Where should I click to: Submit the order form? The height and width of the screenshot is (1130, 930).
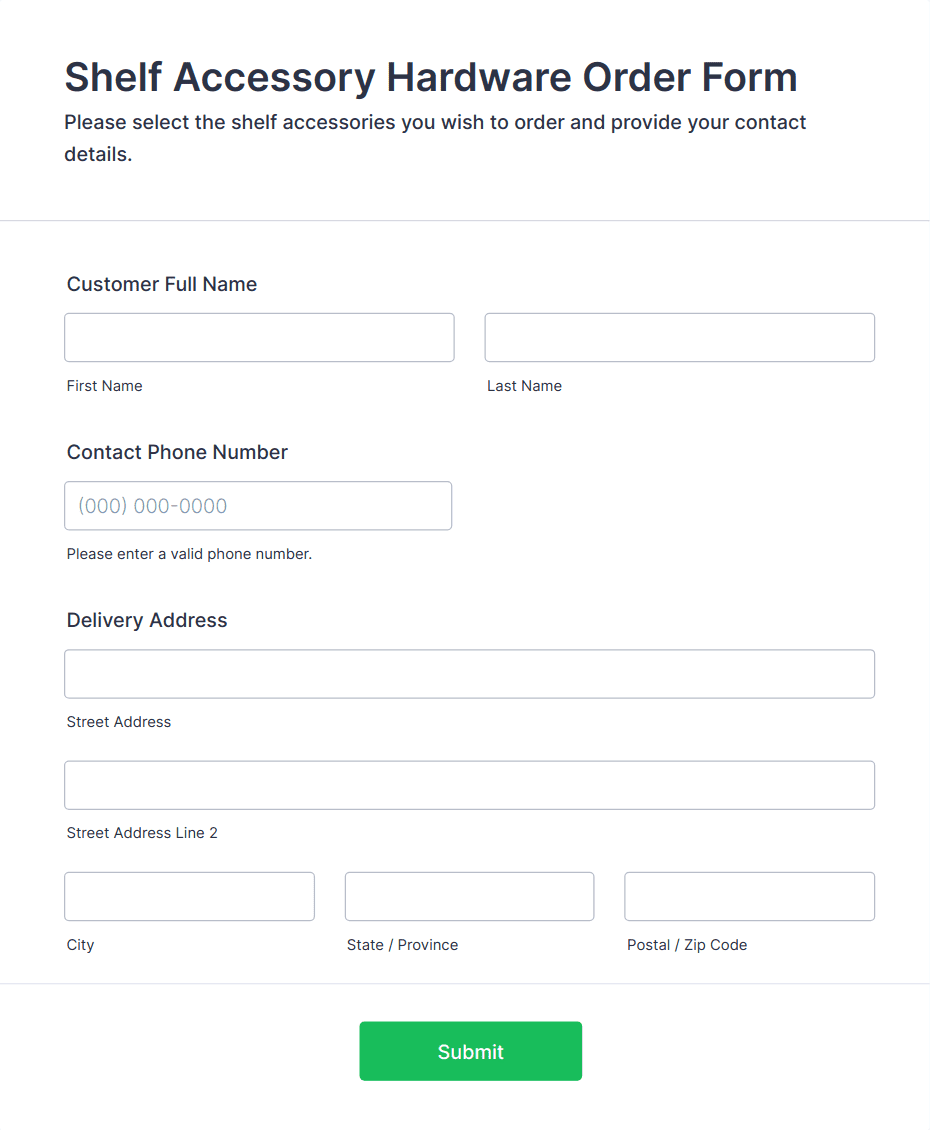click(470, 1051)
